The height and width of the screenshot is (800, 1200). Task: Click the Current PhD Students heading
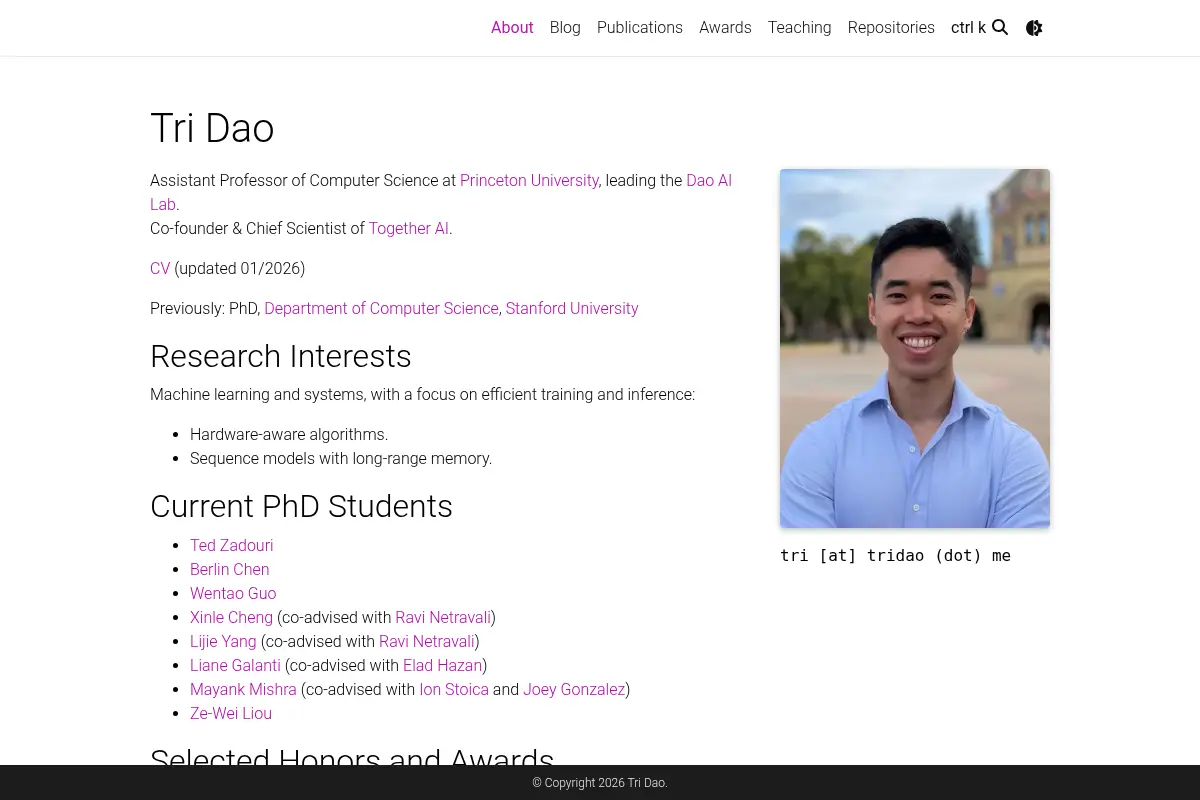[x=301, y=507]
